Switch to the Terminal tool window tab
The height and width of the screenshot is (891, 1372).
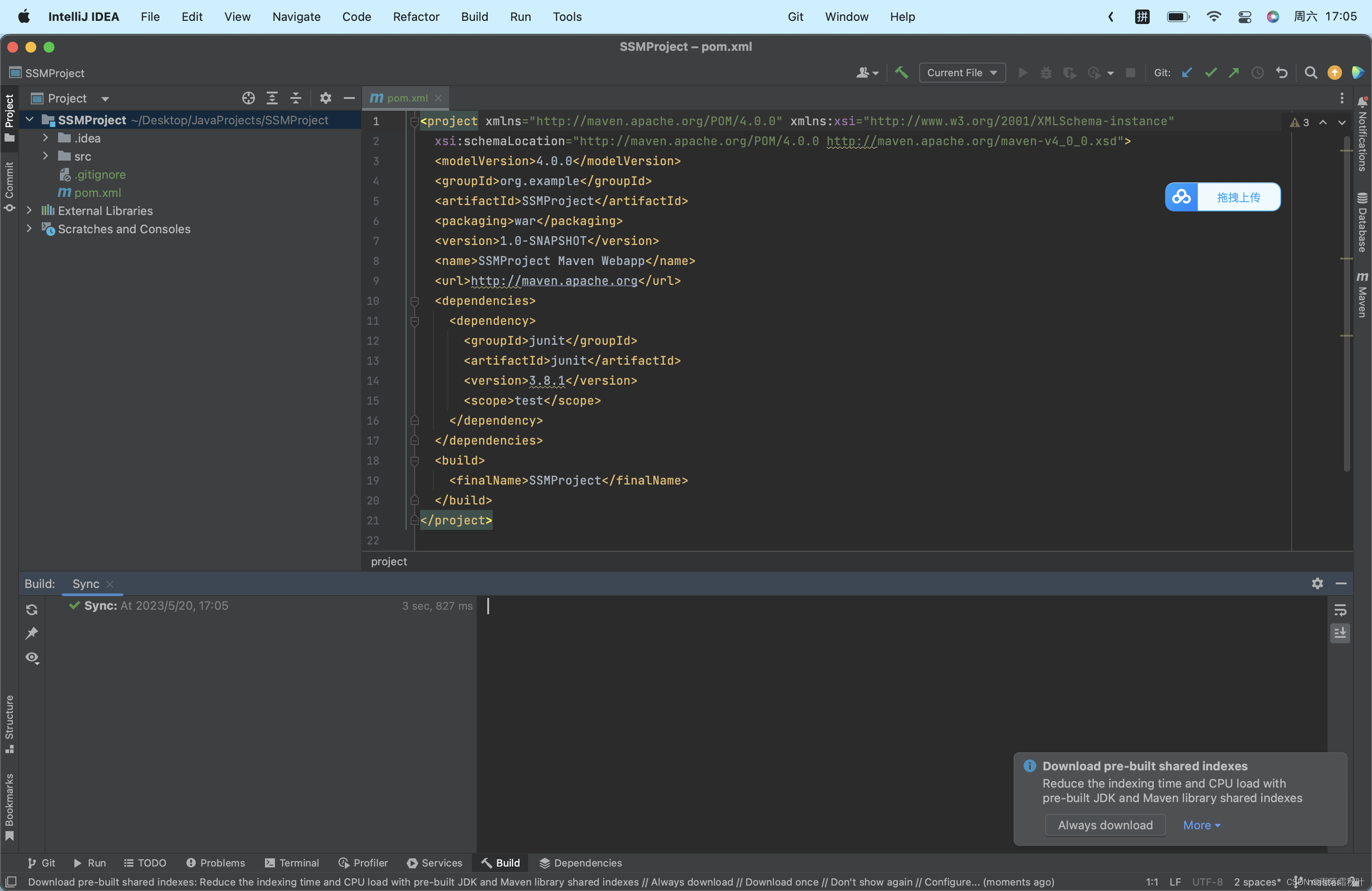click(x=292, y=863)
